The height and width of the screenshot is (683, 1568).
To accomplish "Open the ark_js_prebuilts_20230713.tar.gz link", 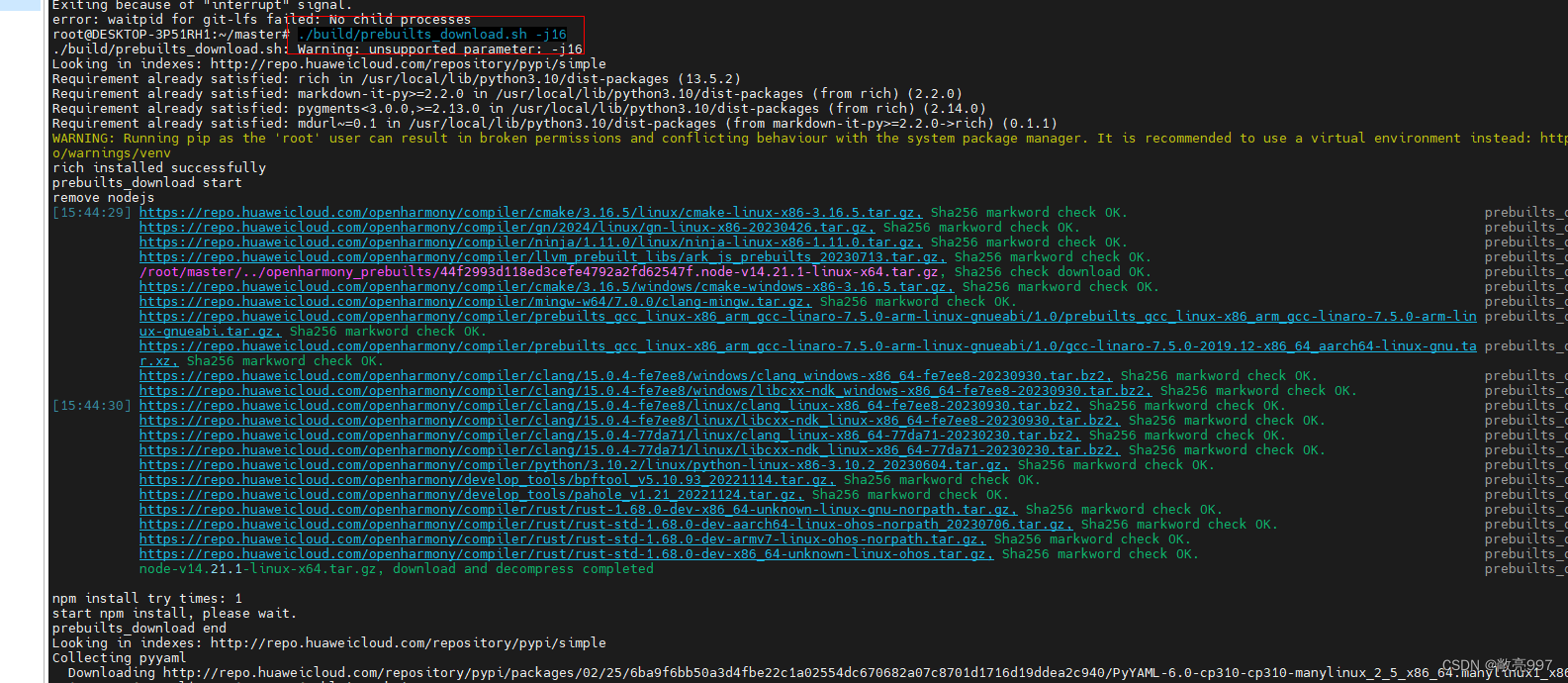I will (x=542, y=257).
